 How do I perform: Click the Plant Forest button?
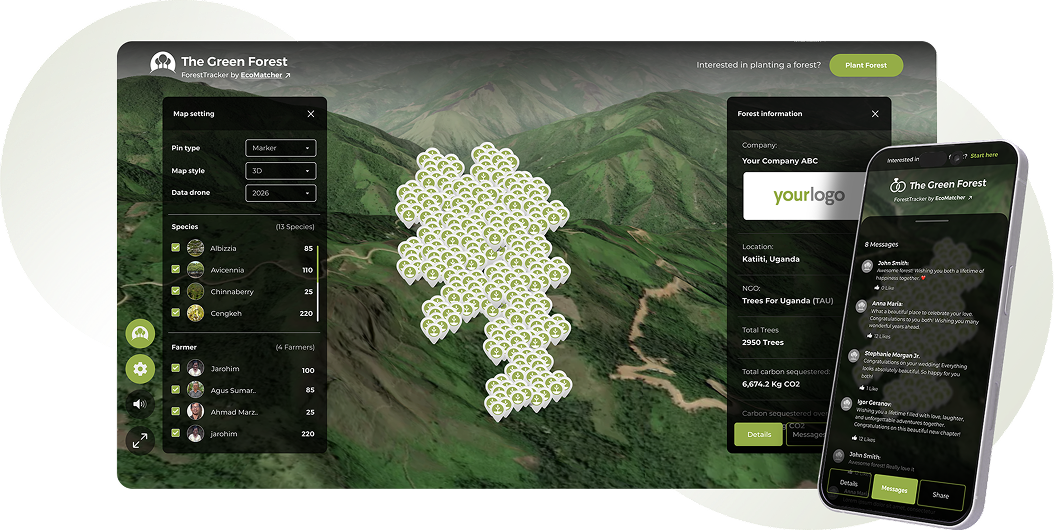point(866,65)
